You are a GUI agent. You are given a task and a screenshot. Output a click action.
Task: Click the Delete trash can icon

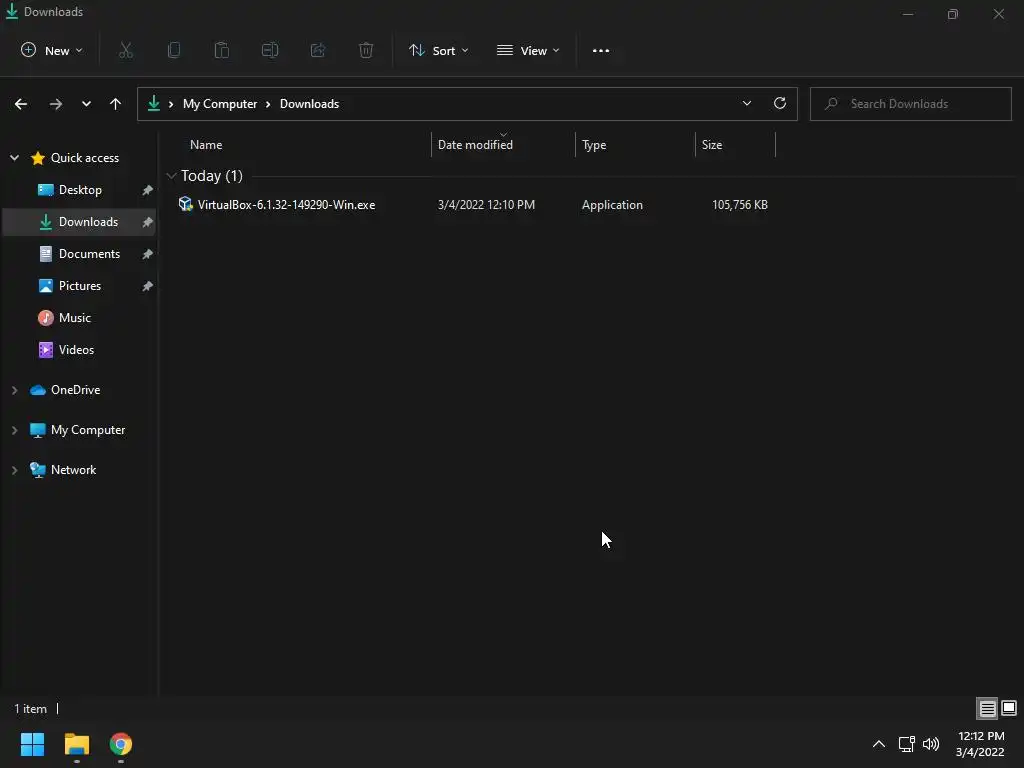click(x=366, y=50)
